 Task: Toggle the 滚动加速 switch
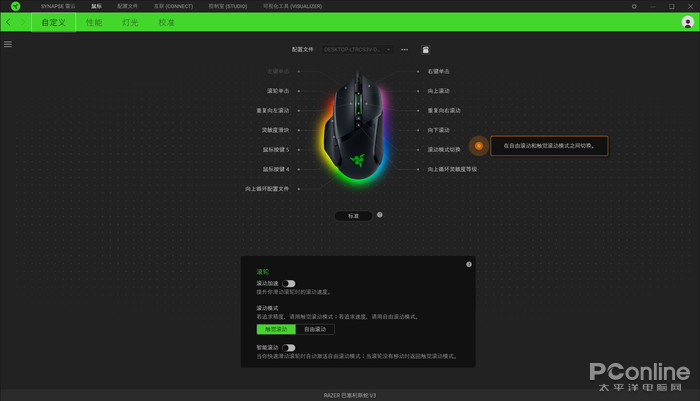[288, 284]
